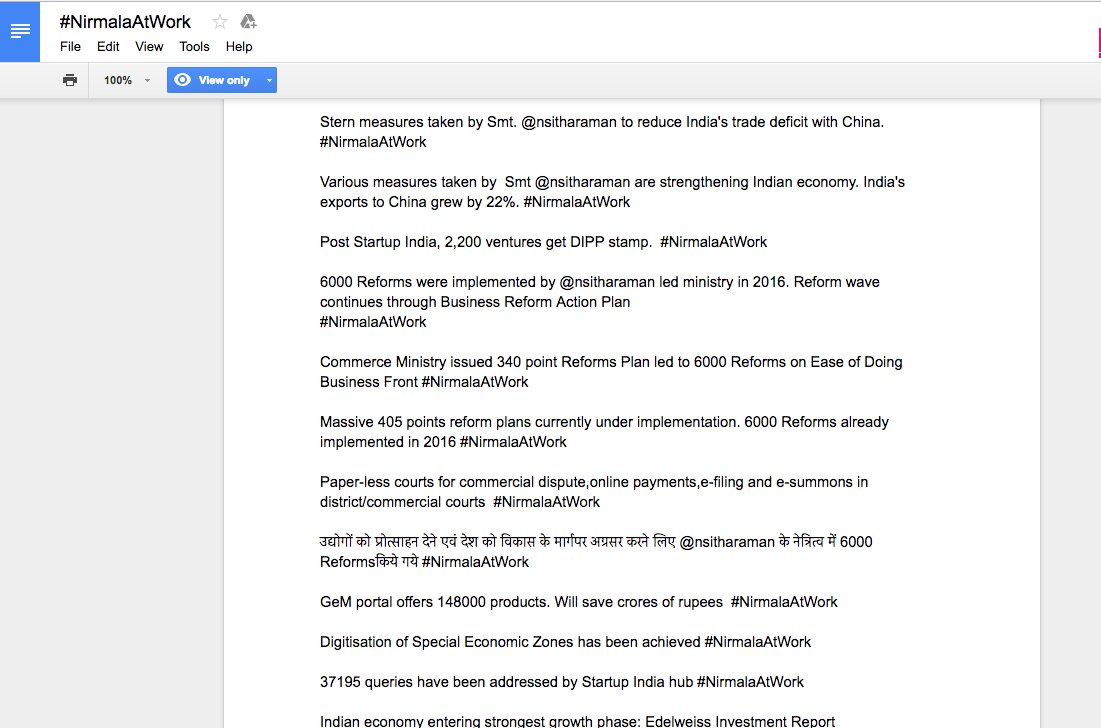Open the Edit menu
1101x728 pixels.
click(108, 46)
